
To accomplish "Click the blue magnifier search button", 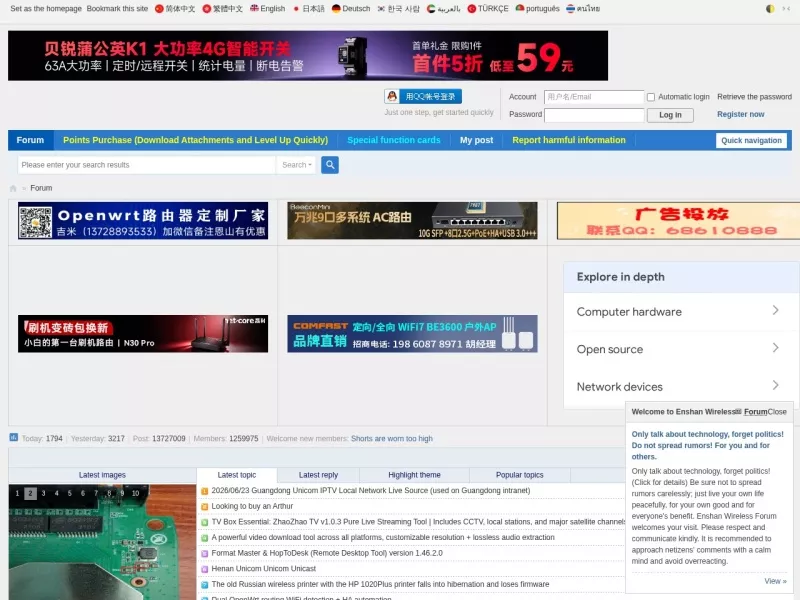I will pos(330,165).
